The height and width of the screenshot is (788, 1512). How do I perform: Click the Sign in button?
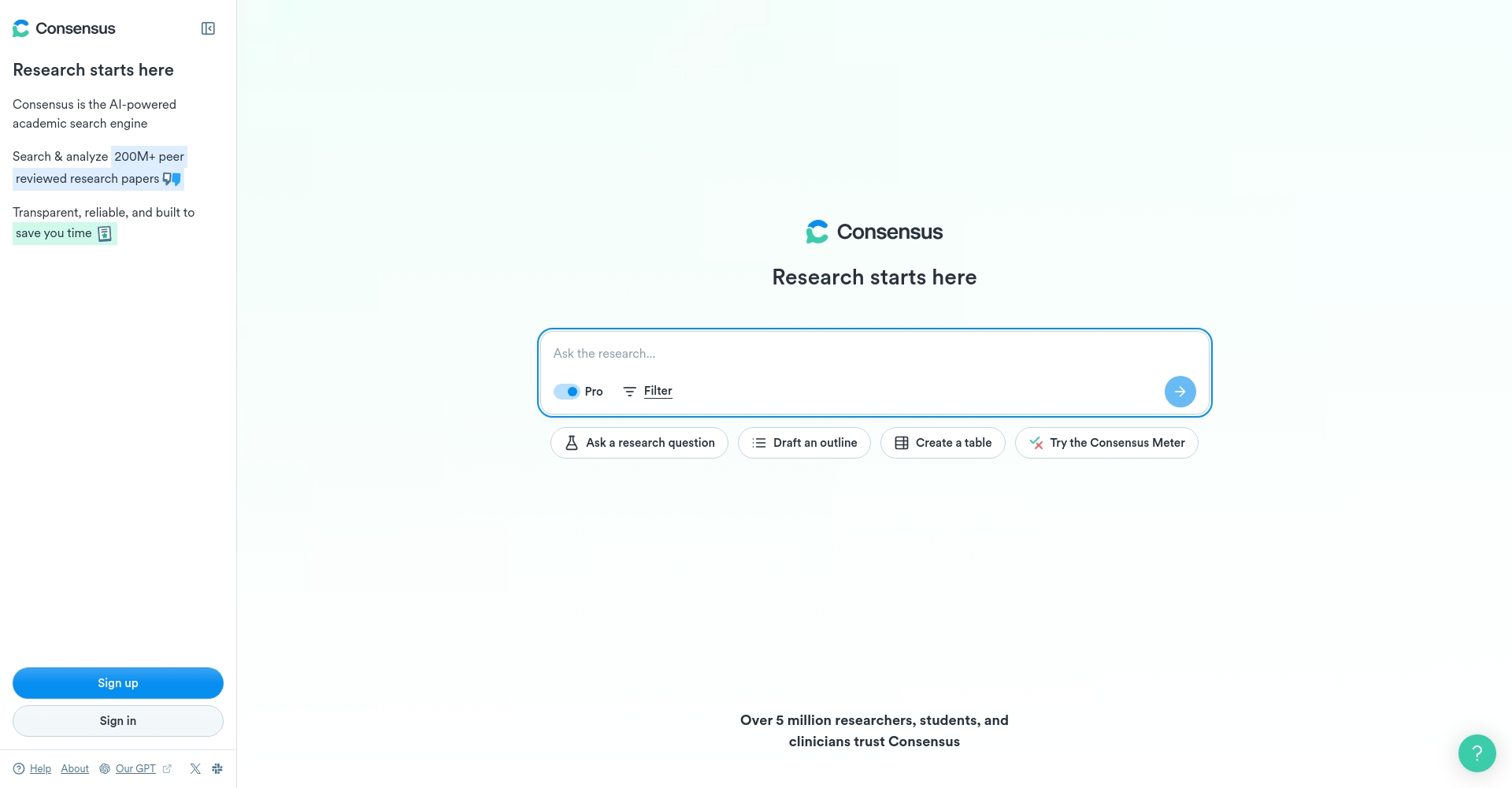tap(118, 721)
